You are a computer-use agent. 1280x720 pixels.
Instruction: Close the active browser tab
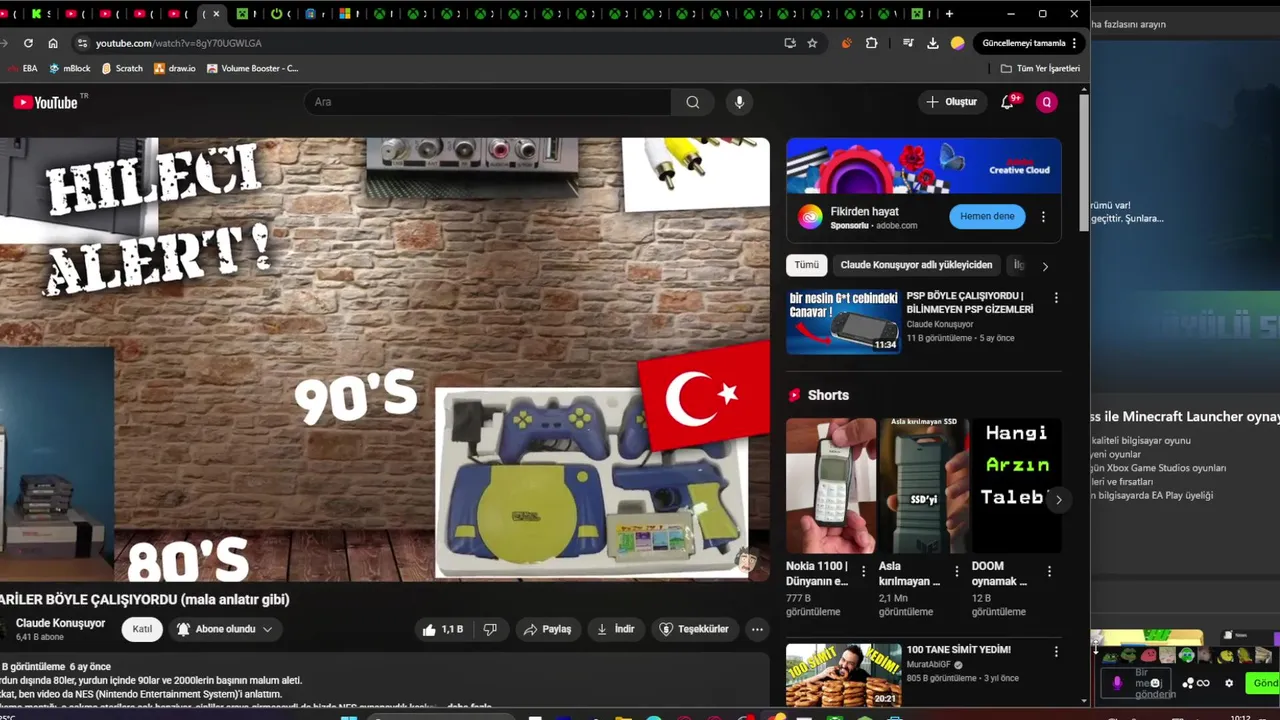(x=216, y=14)
